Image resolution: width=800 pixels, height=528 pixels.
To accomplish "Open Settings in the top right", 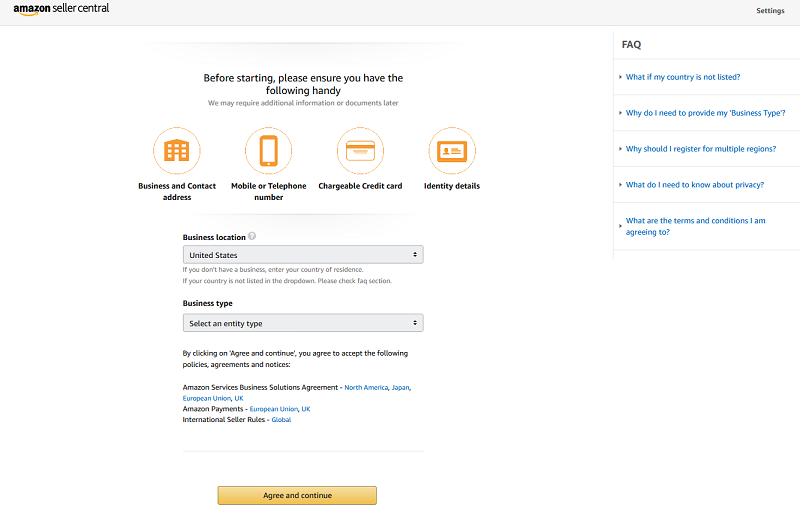I will click(770, 11).
